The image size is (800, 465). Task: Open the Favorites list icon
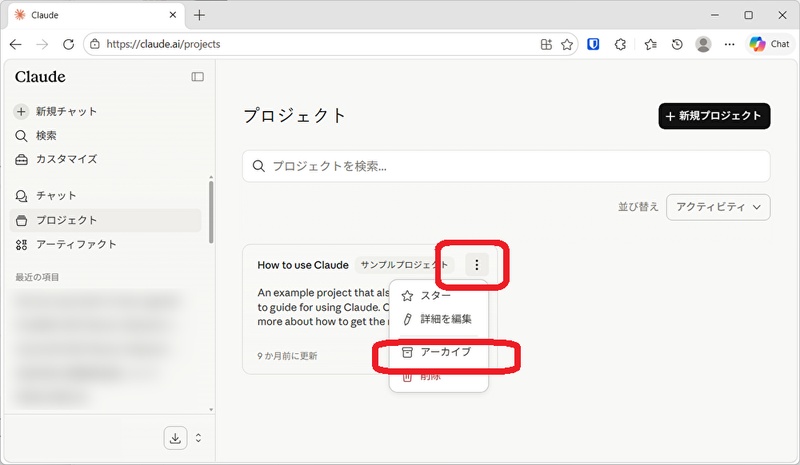click(651, 44)
